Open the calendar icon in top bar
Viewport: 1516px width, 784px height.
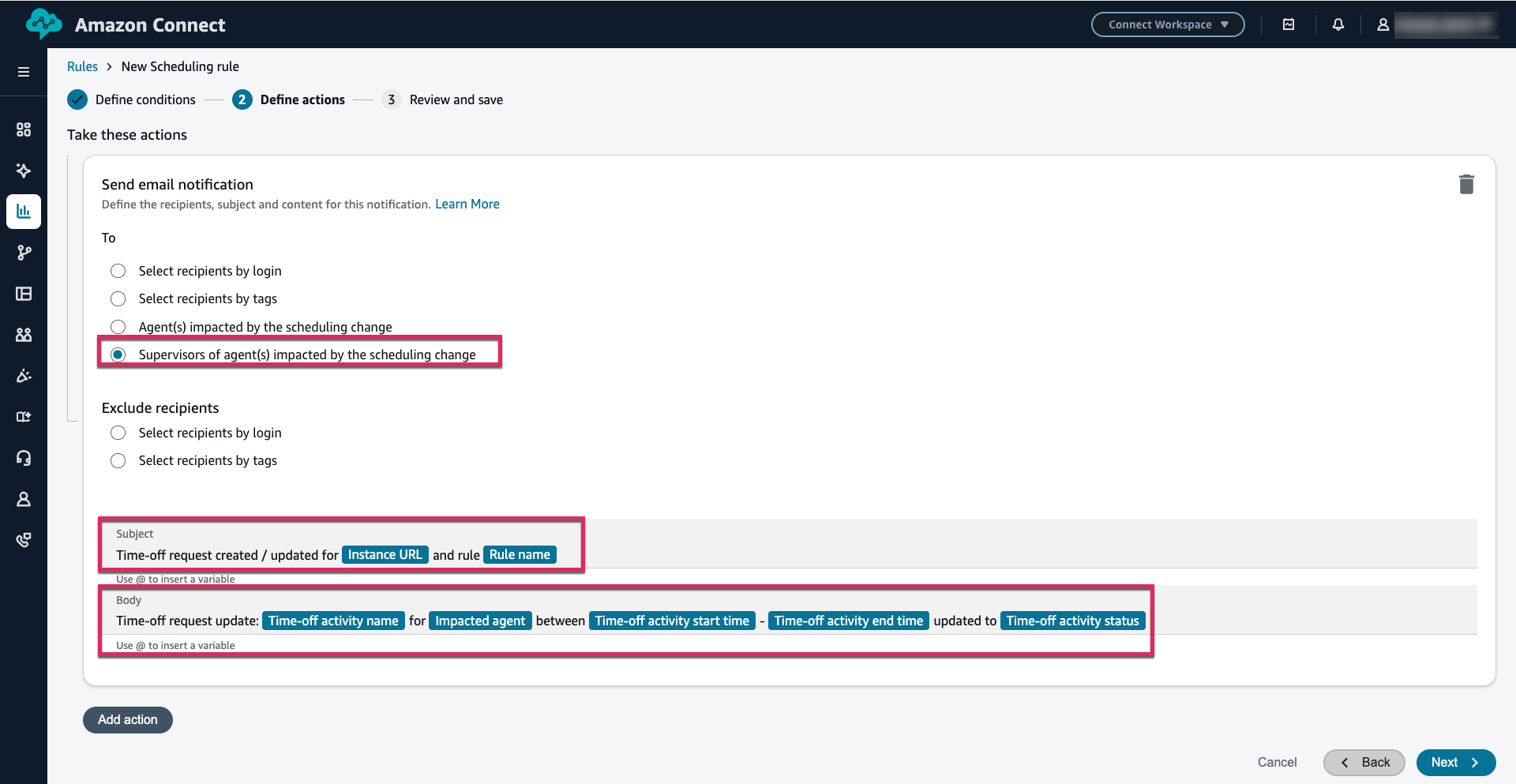click(1289, 24)
